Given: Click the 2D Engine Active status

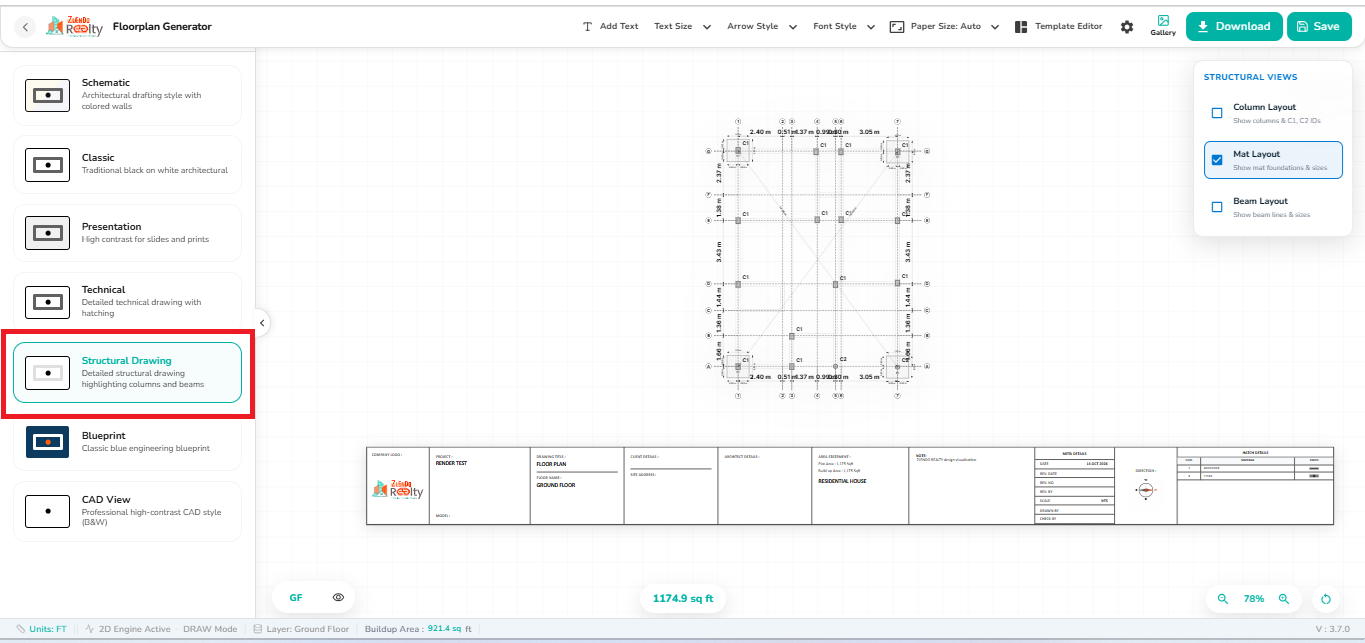Looking at the screenshot, I should click(128, 629).
